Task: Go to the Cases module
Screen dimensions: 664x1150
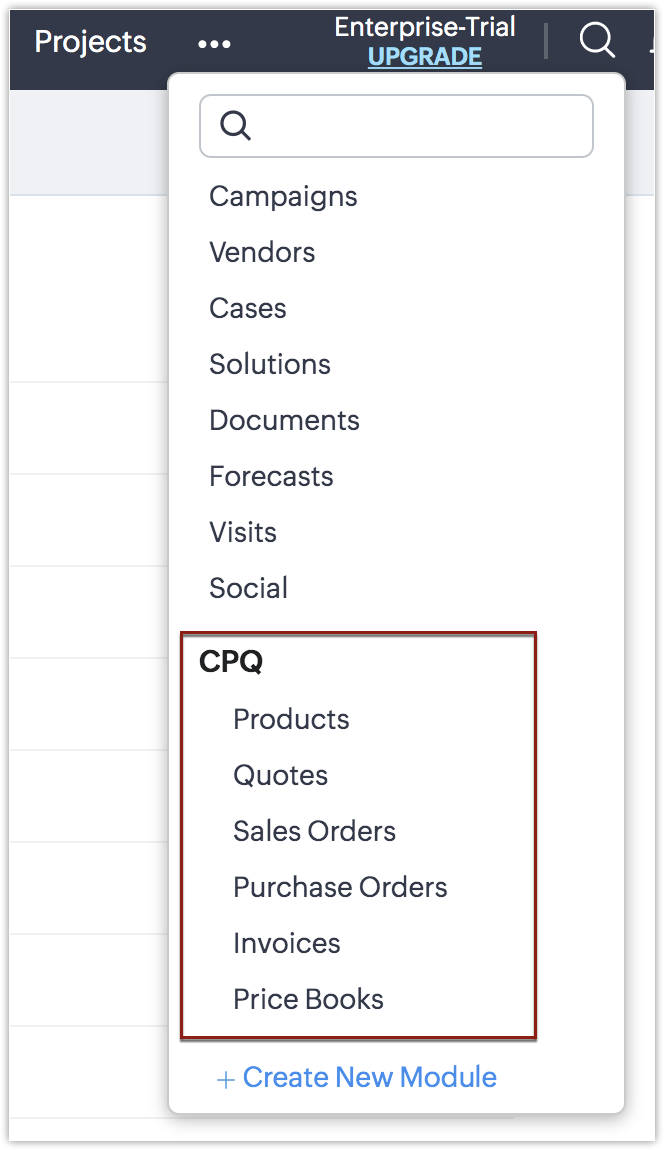Action: [x=248, y=308]
